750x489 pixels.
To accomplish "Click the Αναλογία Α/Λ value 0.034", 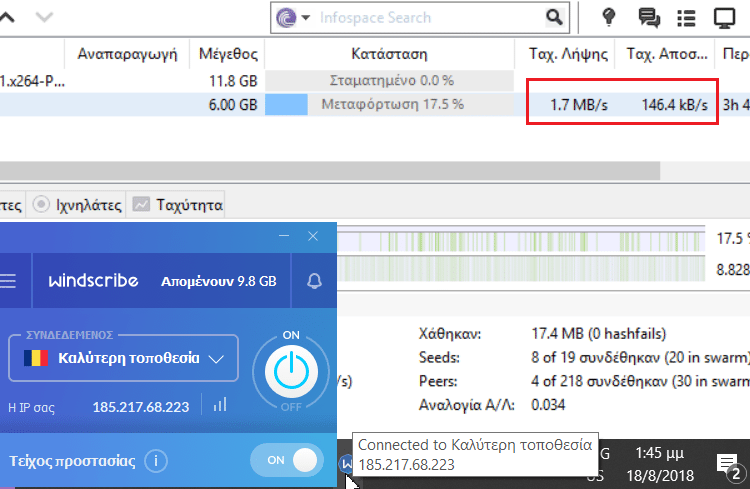I will (548, 405).
